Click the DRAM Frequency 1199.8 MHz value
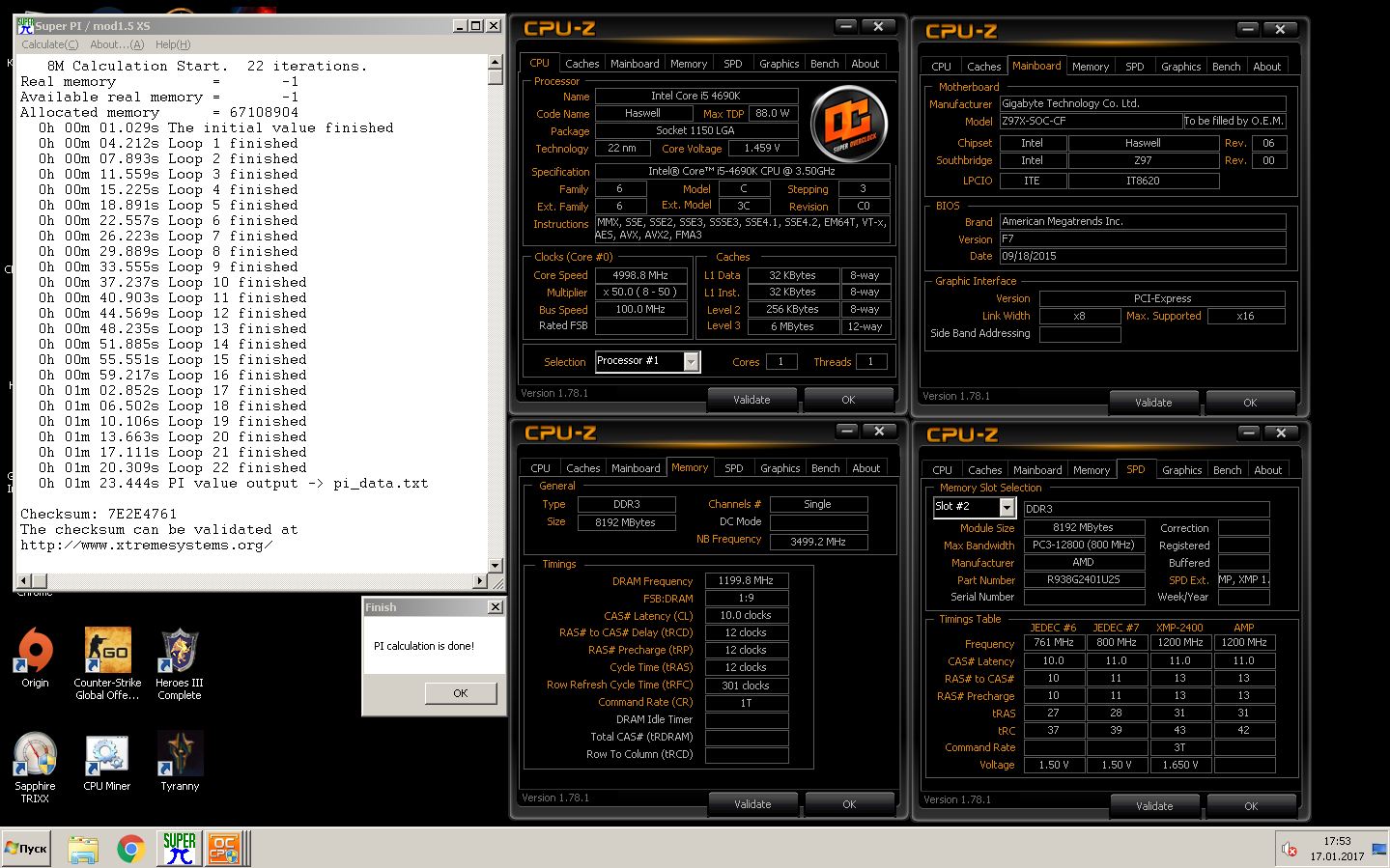Screen dimensions: 1390x868 pos(747,580)
